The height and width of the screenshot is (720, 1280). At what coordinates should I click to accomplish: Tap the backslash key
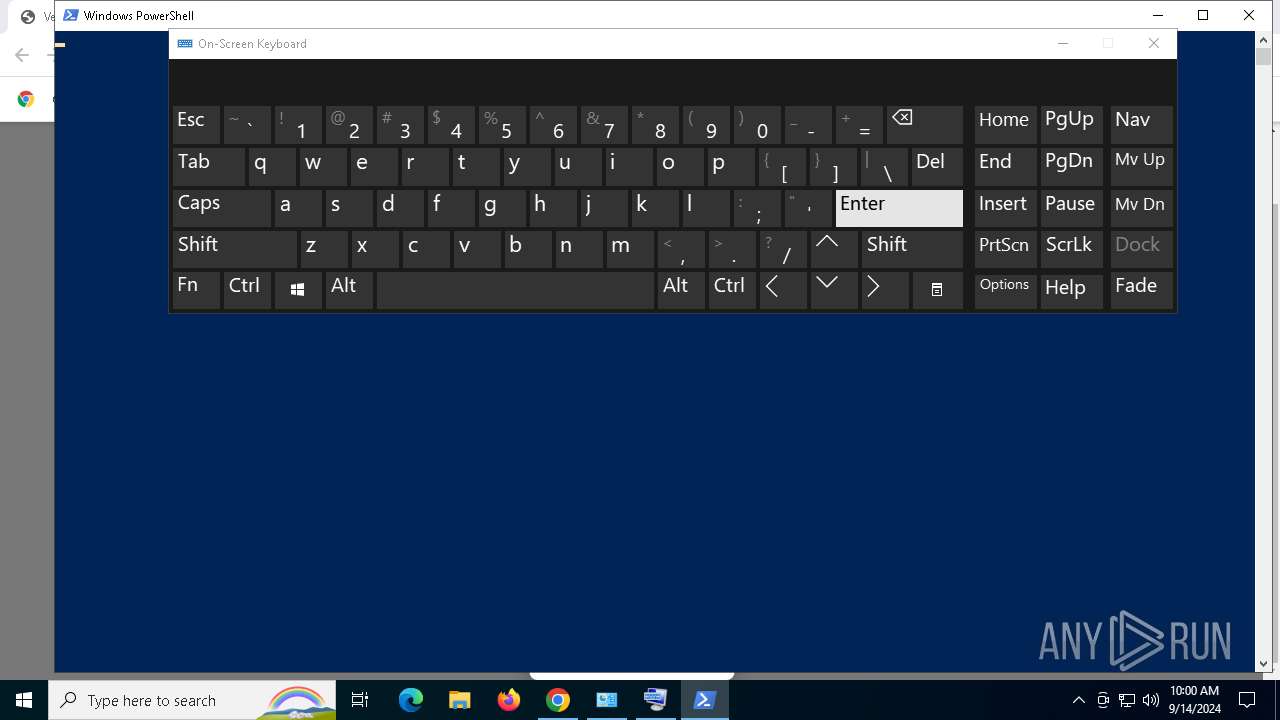[885, 167]
